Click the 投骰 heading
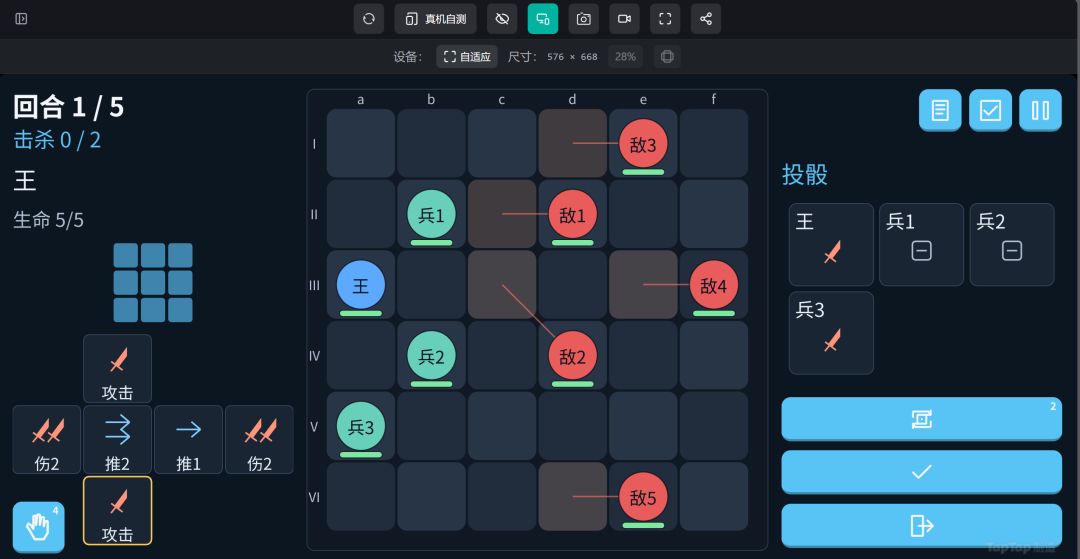1080x559 pixels. click(804, 174)
